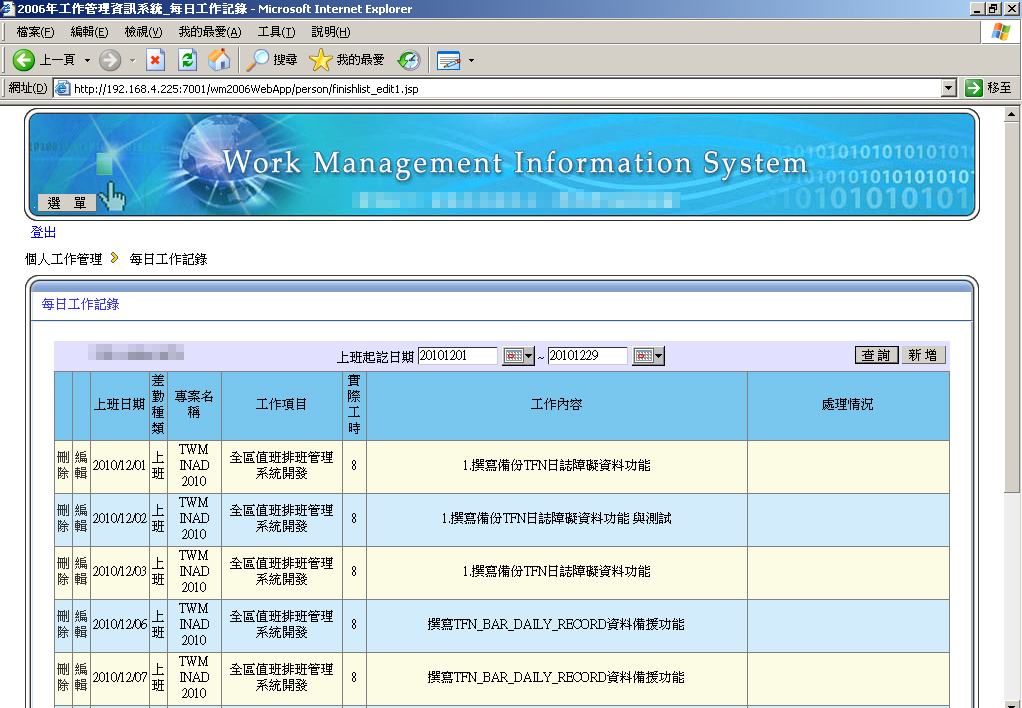
Task: Expand the Back button history dropdown arrow
Action: pos(87,60)
